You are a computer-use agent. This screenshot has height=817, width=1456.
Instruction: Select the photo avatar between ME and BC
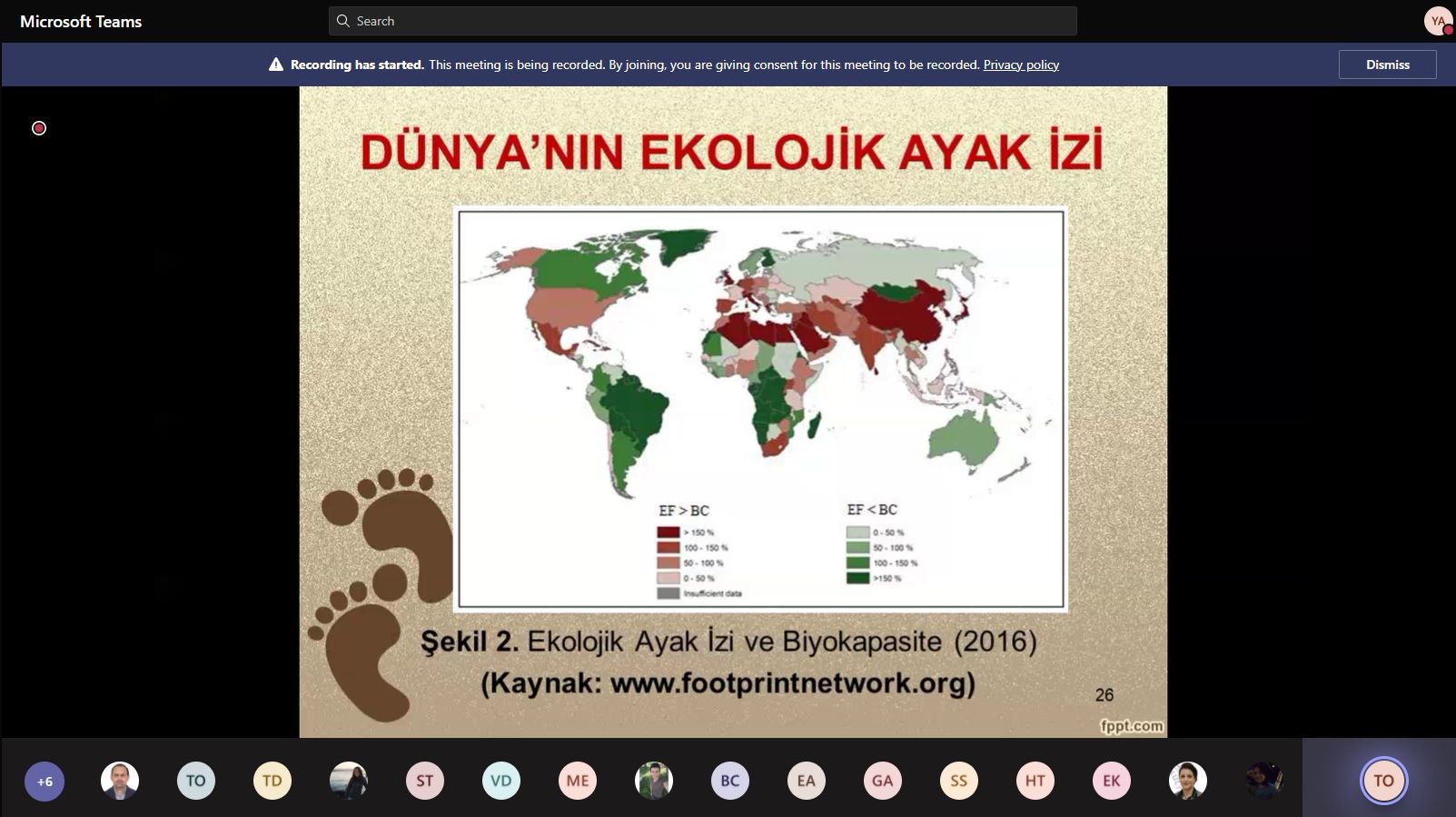pyautogui.click(x=654, y=781)
